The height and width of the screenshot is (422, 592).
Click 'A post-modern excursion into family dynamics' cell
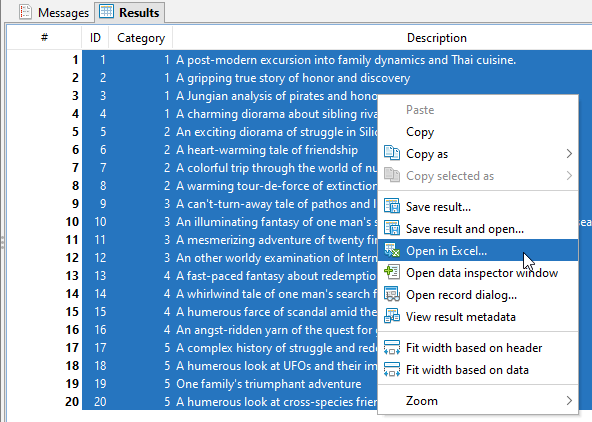382,60
